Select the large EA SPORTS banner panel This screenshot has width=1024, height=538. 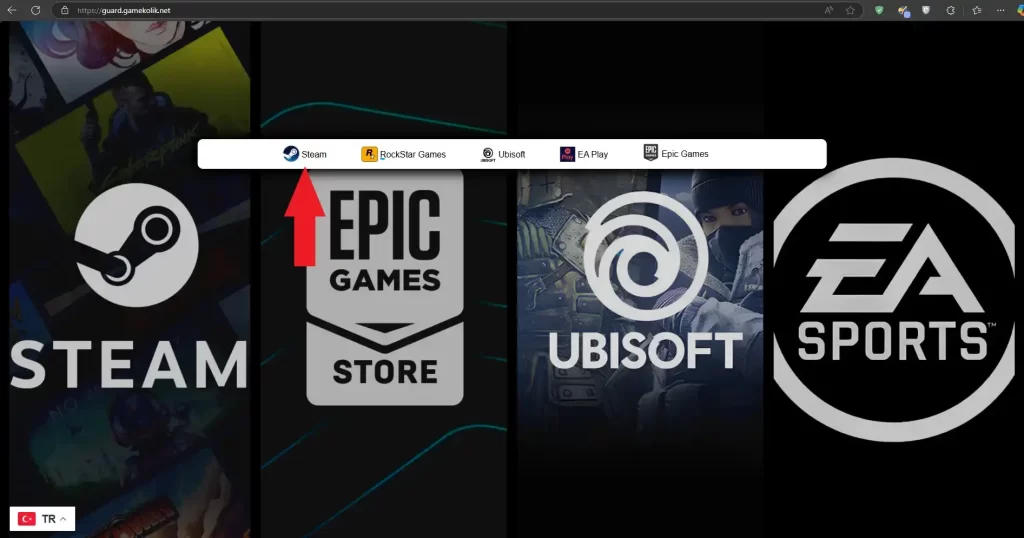point(893,279)
